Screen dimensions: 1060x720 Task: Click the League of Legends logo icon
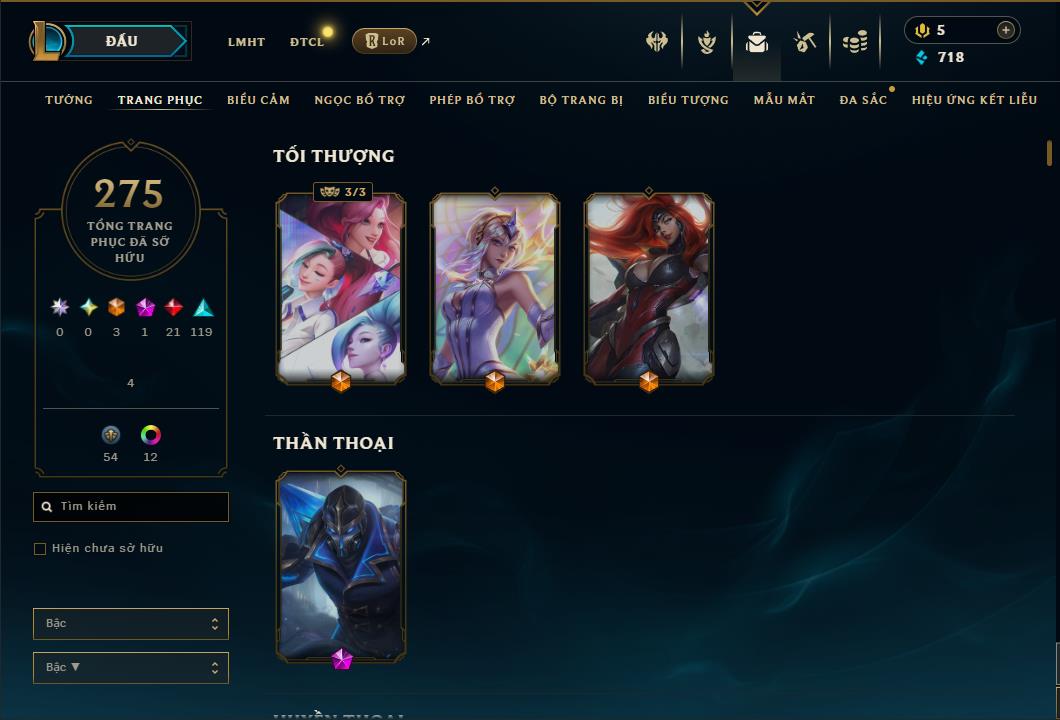(x=45, y=41)
